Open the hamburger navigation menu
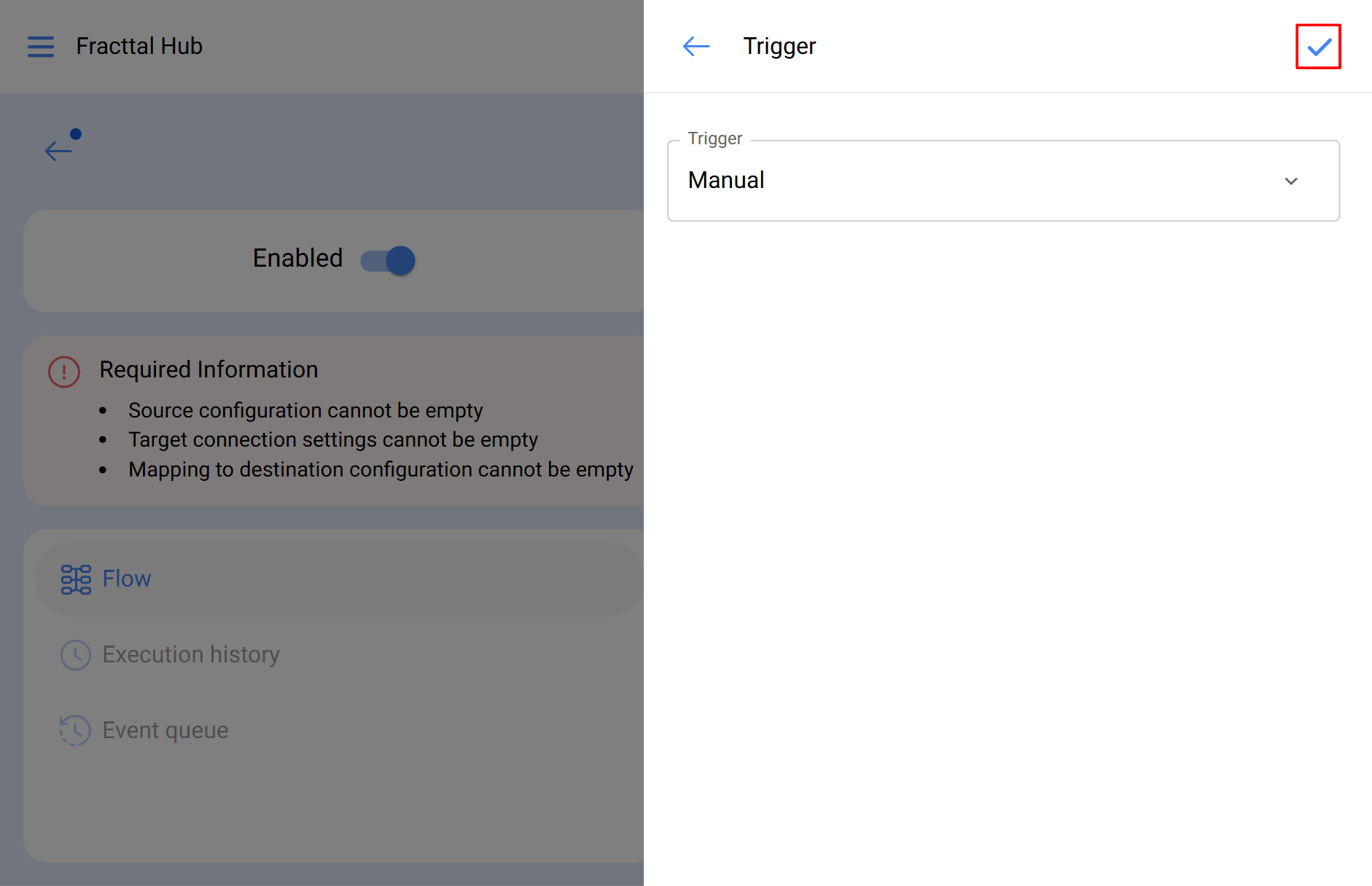Screen dimensions: 1372x886 (x=41, y=47)
